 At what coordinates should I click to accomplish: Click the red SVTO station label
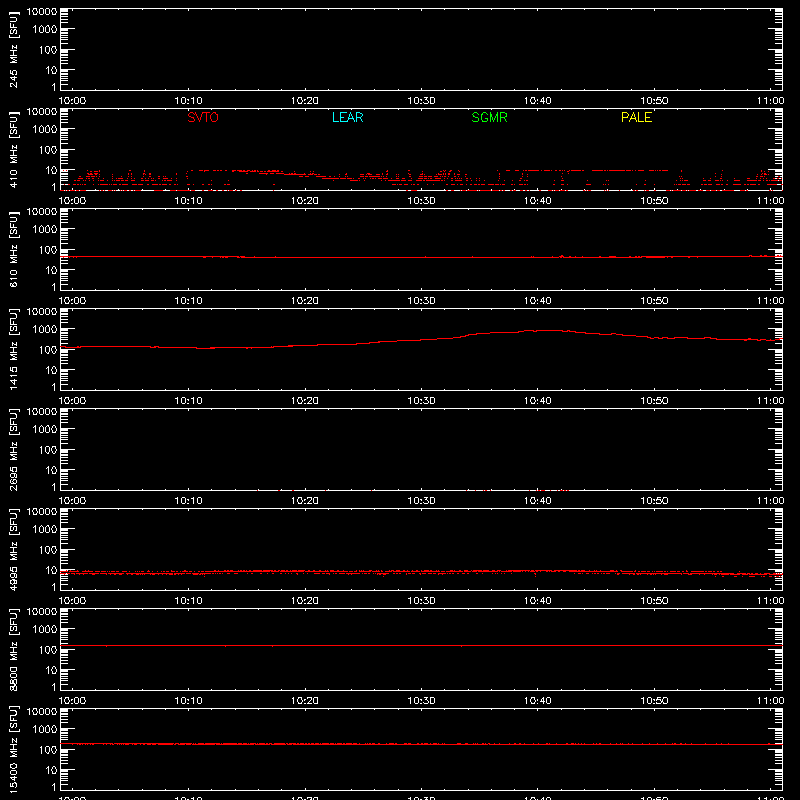[x=203, y=117]
